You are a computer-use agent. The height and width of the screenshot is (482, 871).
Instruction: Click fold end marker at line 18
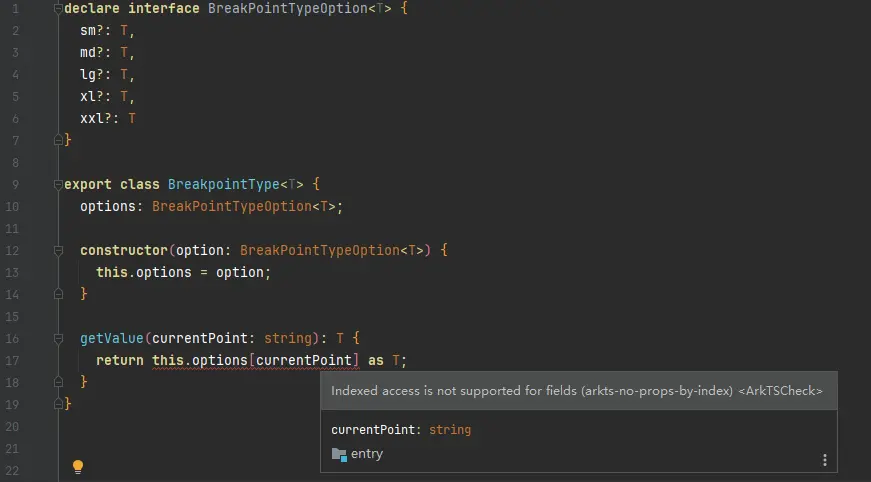[58, 382]
